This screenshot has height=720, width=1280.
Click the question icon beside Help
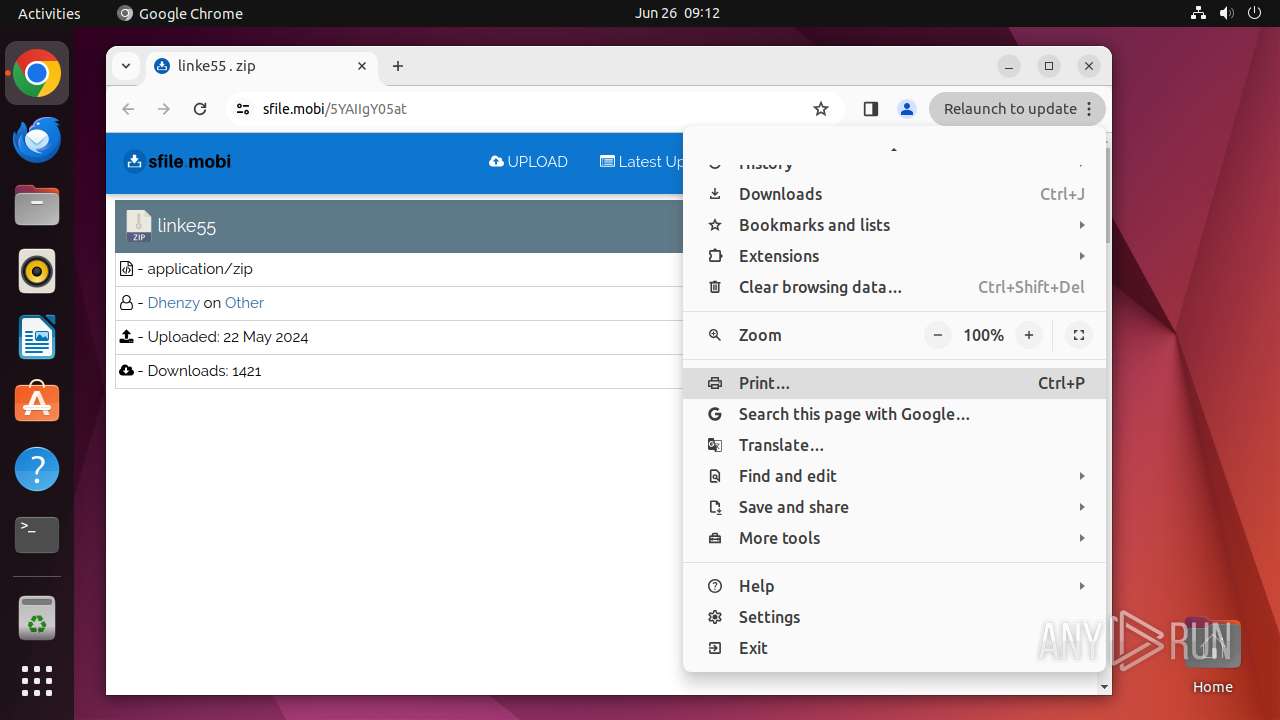click(715, 586)
